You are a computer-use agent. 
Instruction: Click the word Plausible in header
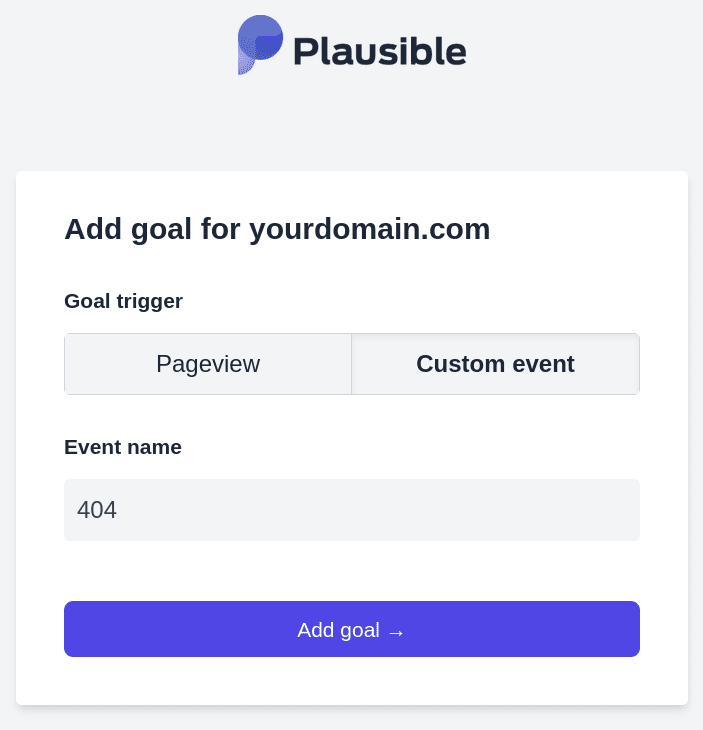point(379,50)
